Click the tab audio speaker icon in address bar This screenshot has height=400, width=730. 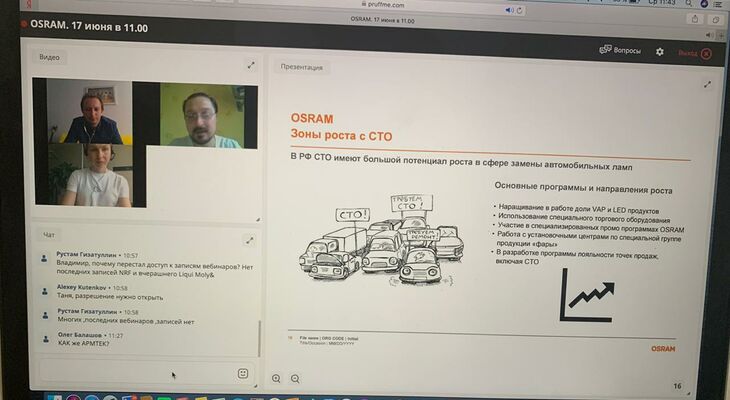click(x=509, y=10)
